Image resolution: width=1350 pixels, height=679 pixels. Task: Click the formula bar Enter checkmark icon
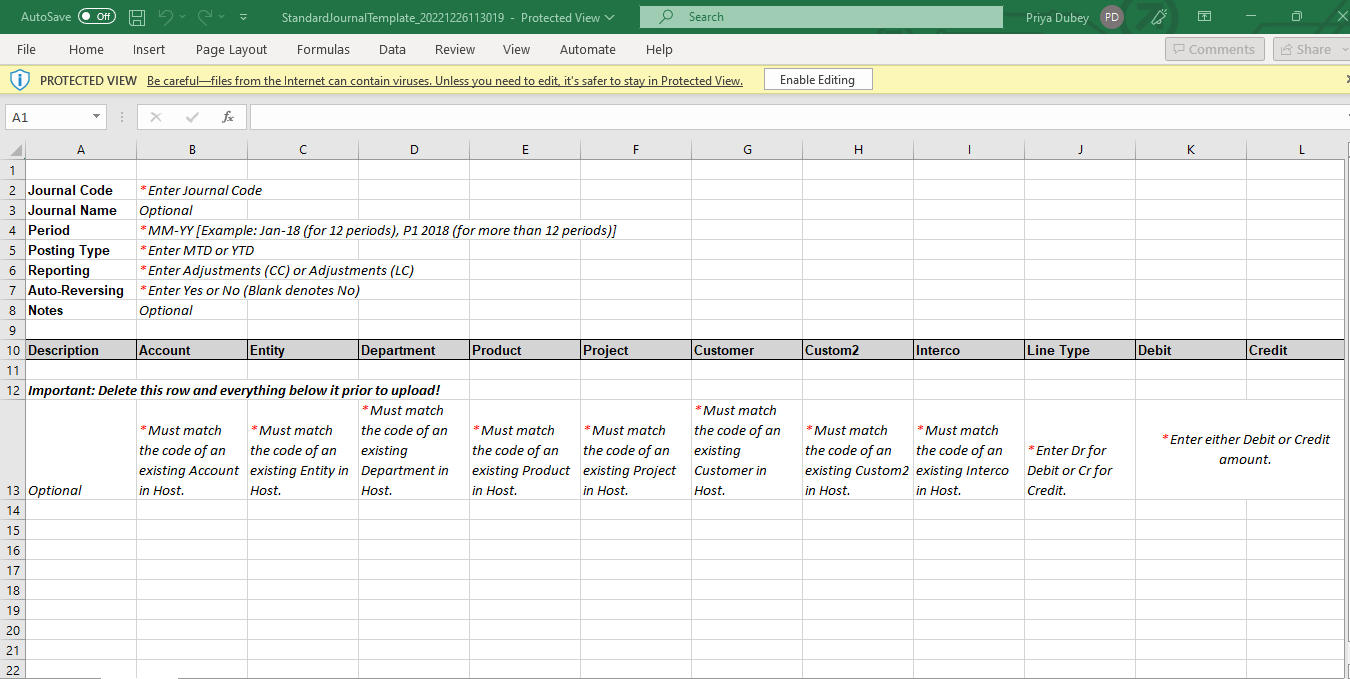pos(192,117)
